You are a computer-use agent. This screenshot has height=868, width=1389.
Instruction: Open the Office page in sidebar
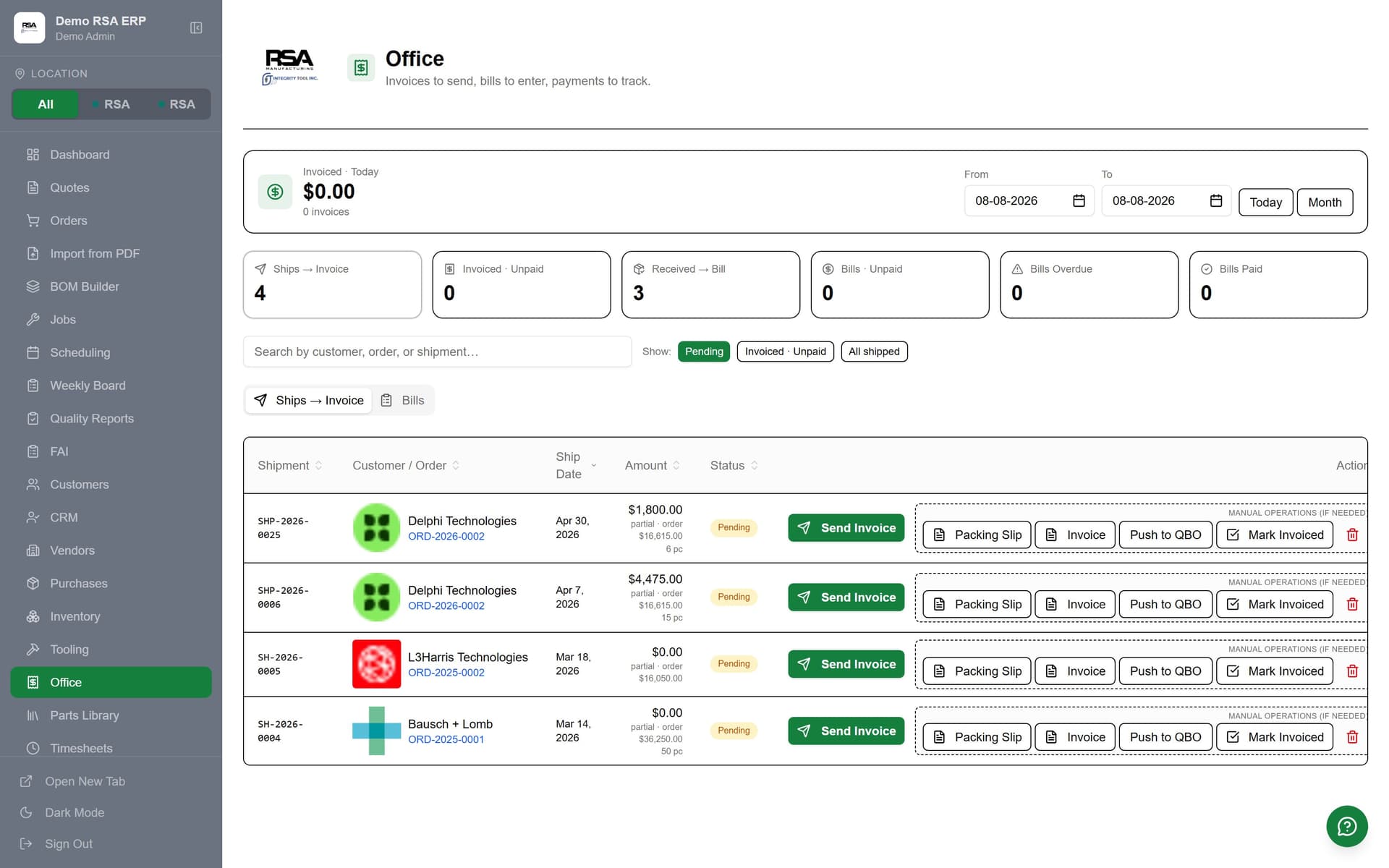pyautogui.click(x=111, y=682)
